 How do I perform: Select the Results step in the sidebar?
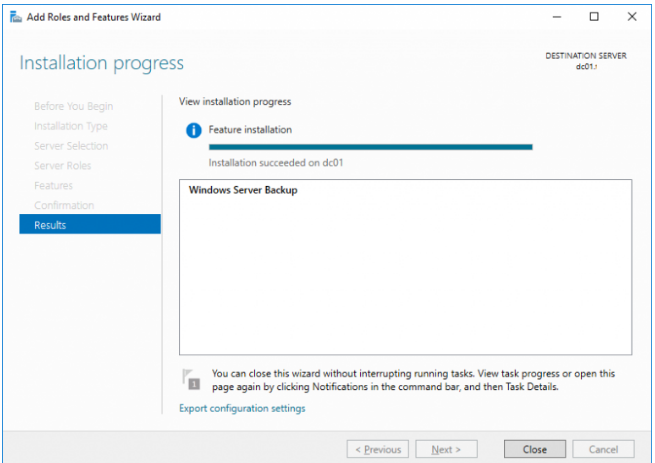tap(90, 224)
